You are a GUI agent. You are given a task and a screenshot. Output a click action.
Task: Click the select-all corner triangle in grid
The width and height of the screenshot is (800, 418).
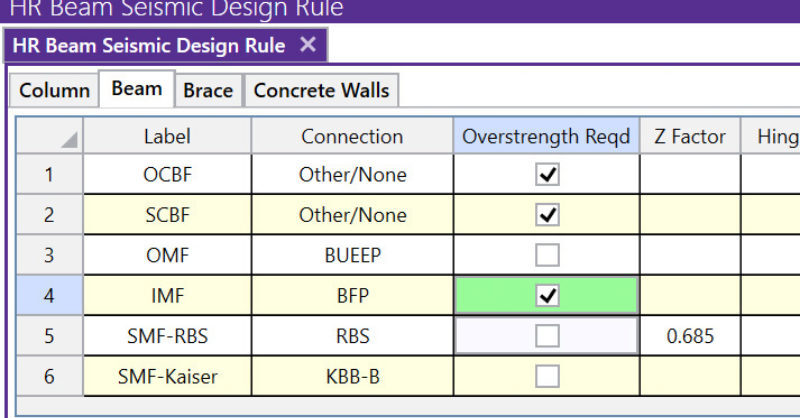[x=67, y=141]
